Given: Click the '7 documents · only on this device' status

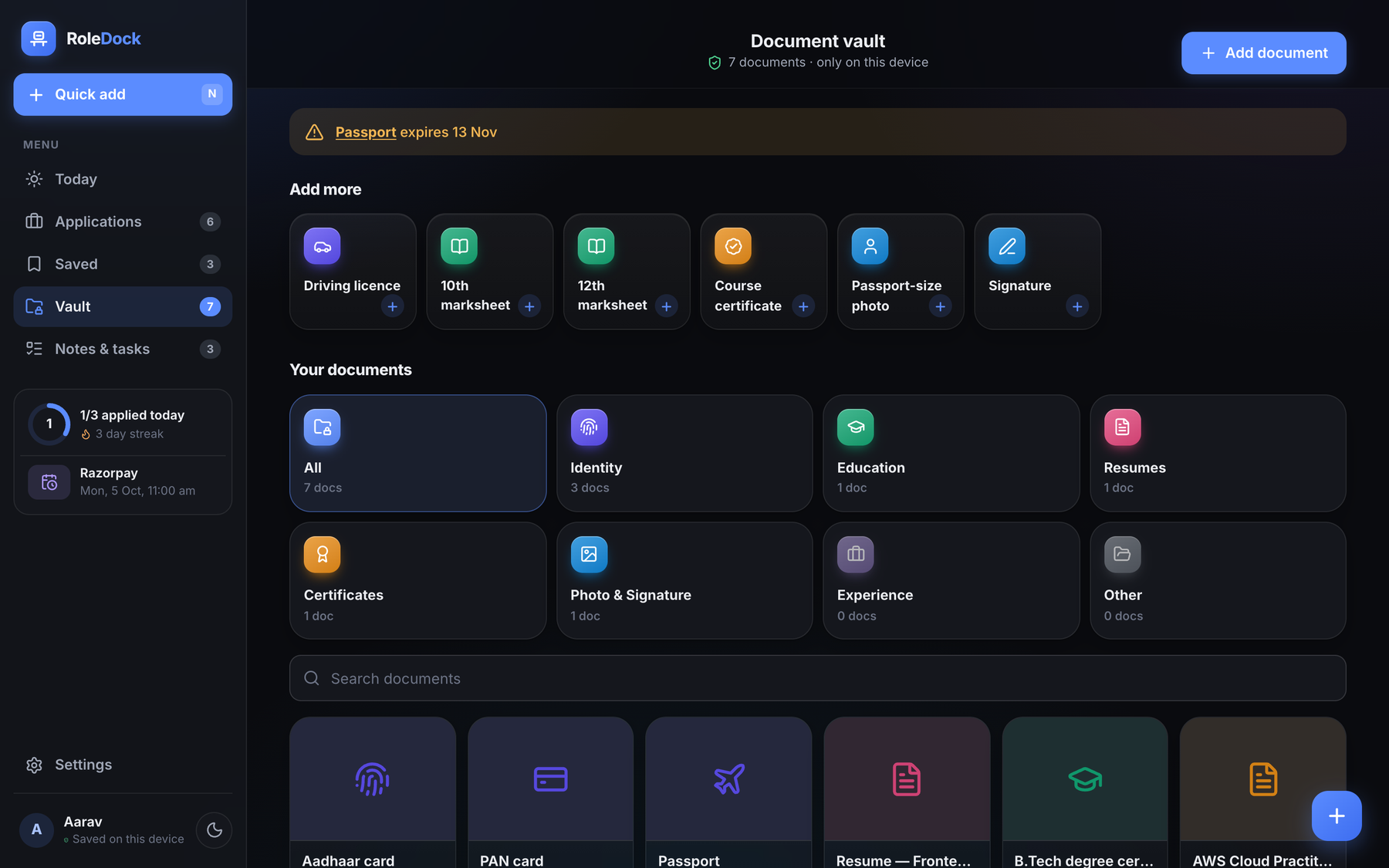Looking at the screenshot, I should [x=818, y=62].
